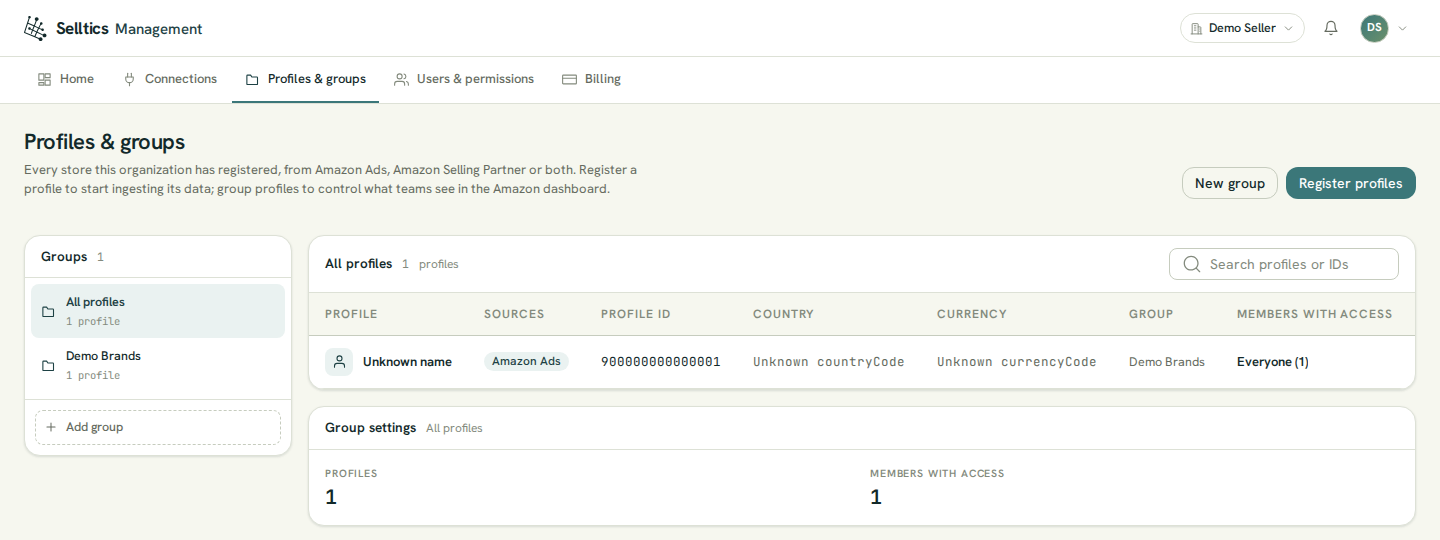Click the New group button
1440x540 pixels.
point(1230,183)
